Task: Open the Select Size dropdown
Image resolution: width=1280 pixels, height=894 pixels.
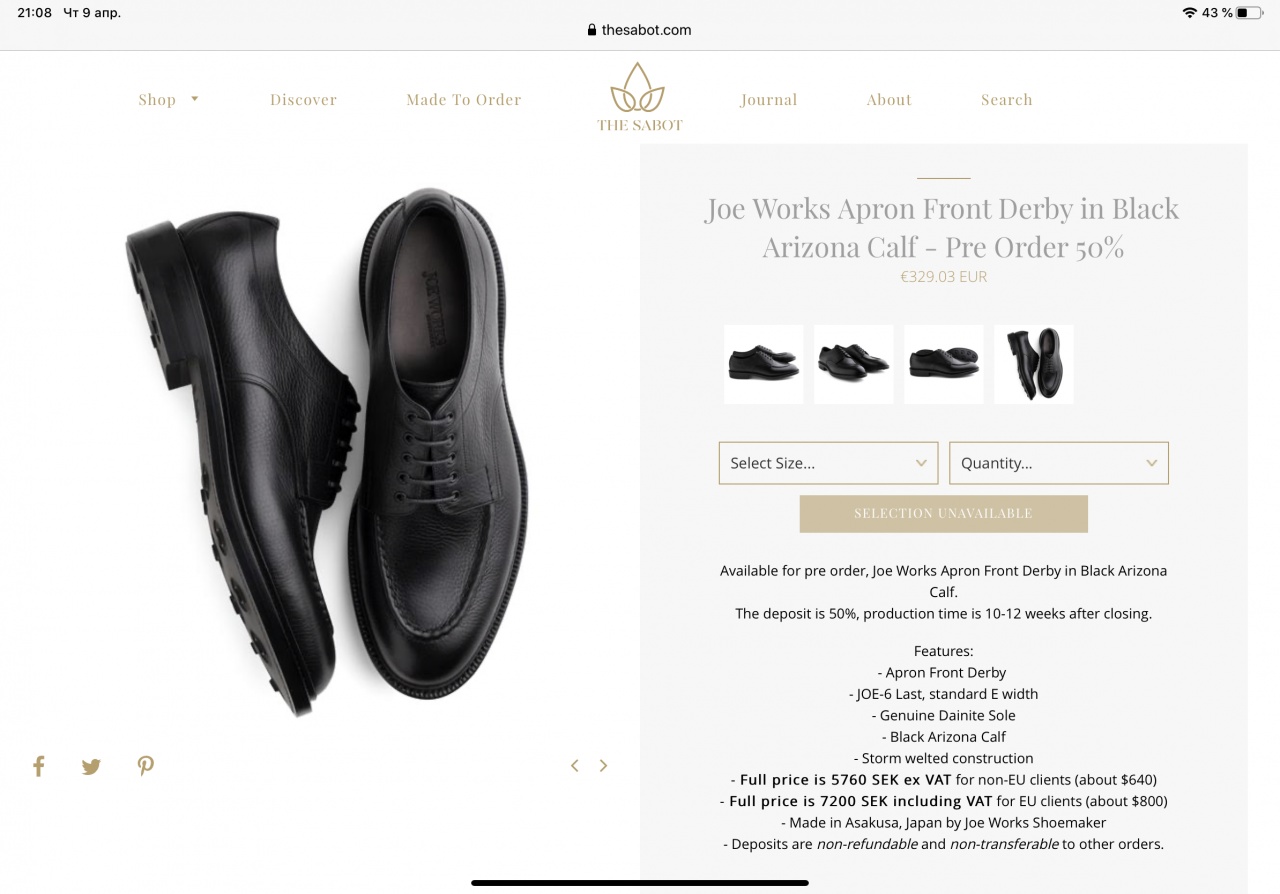Action: pyautogui.click(x=829, y=463)
